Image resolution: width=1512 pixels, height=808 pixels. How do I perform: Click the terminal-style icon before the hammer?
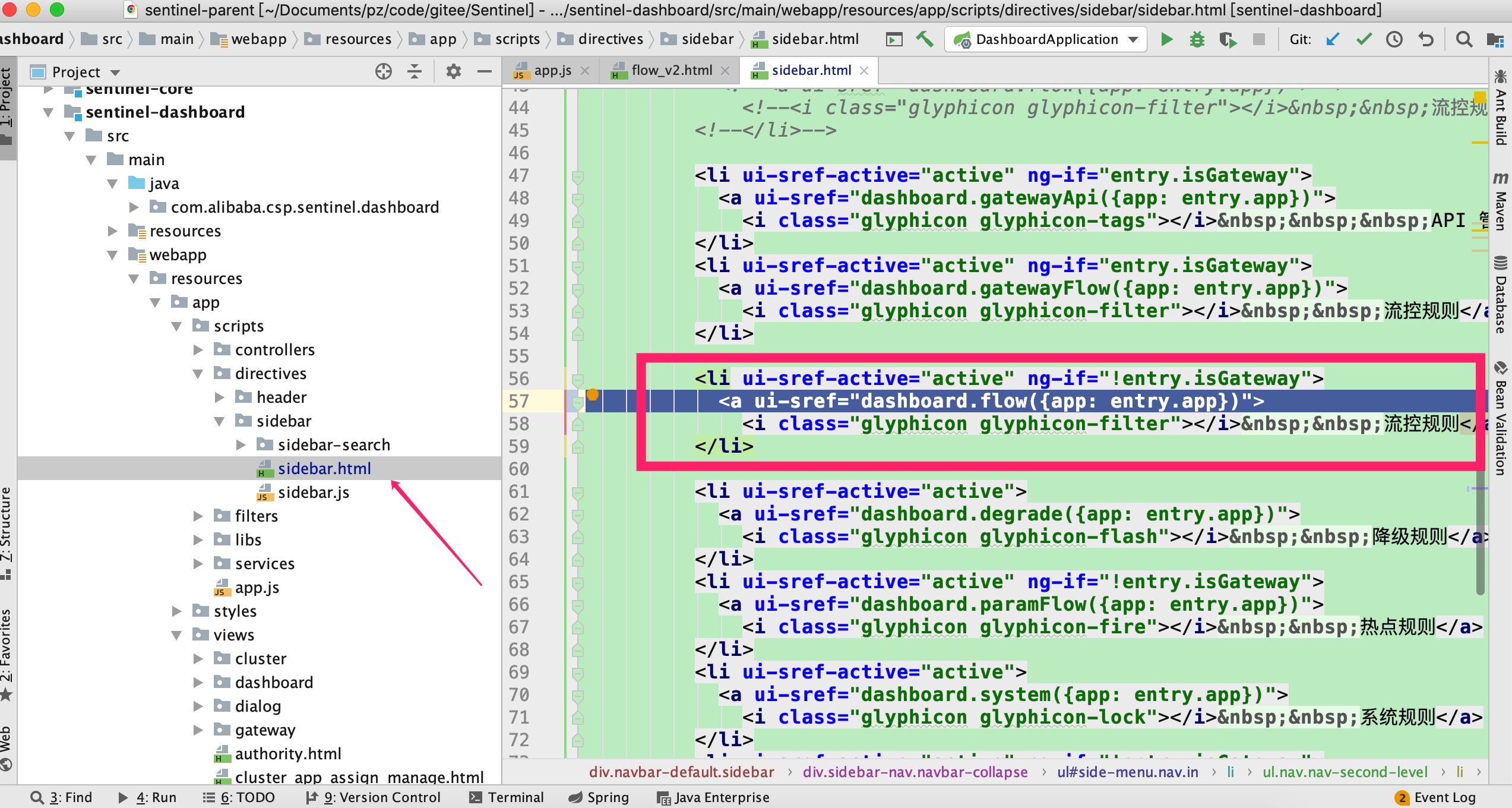(894, 40)
